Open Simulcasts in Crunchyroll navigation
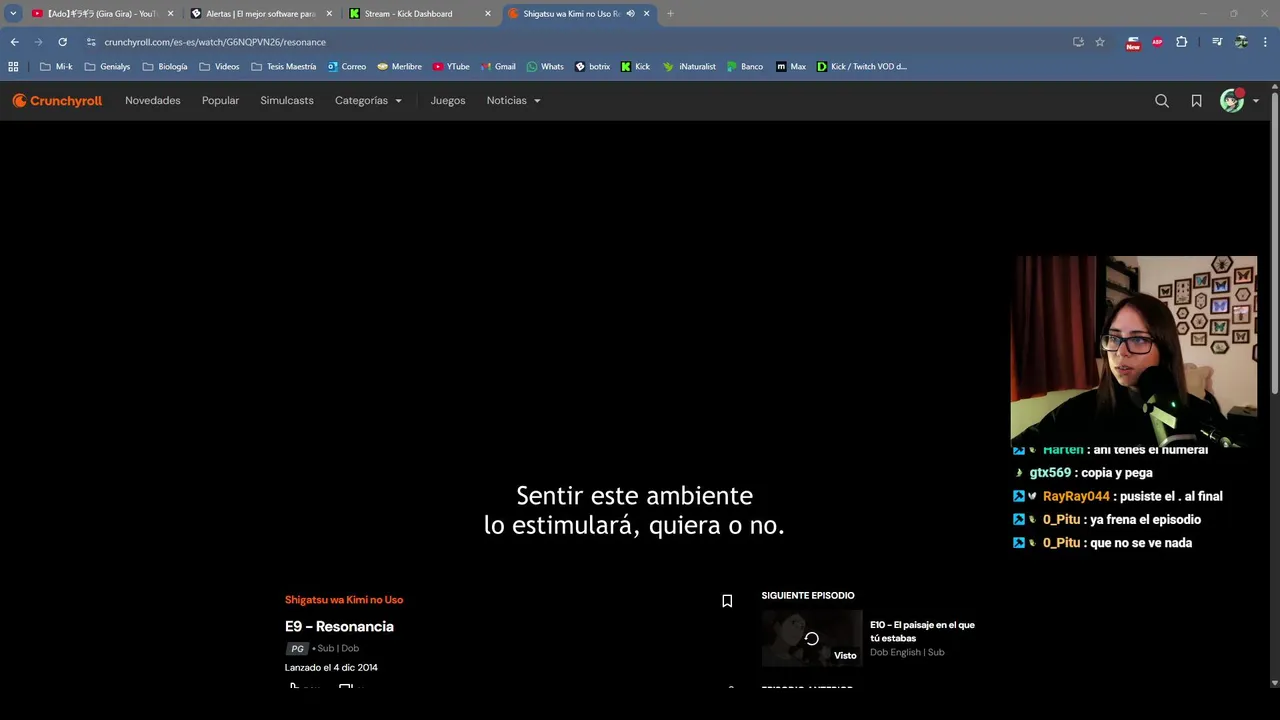1280x720 pixels. (x=287, y=101)
